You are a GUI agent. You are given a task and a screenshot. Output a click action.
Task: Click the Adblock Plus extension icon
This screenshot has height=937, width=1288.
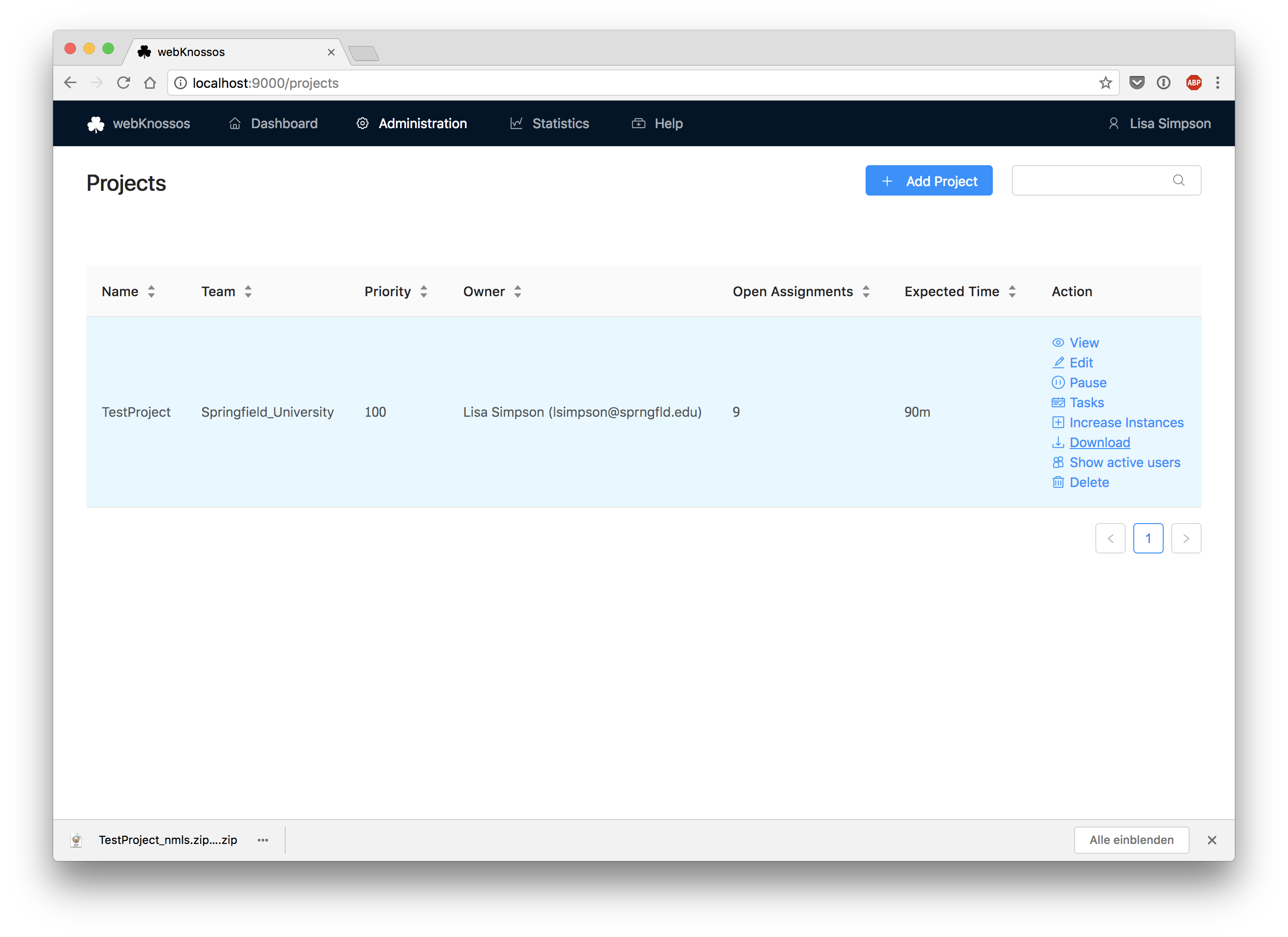click(1194, 83)
